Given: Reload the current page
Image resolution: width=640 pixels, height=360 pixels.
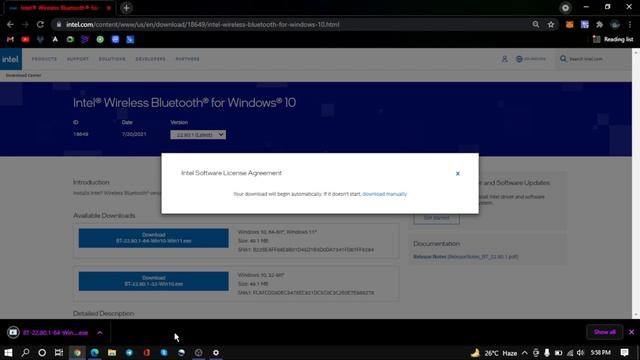Looking at the screenshot, I should (40, 24).
